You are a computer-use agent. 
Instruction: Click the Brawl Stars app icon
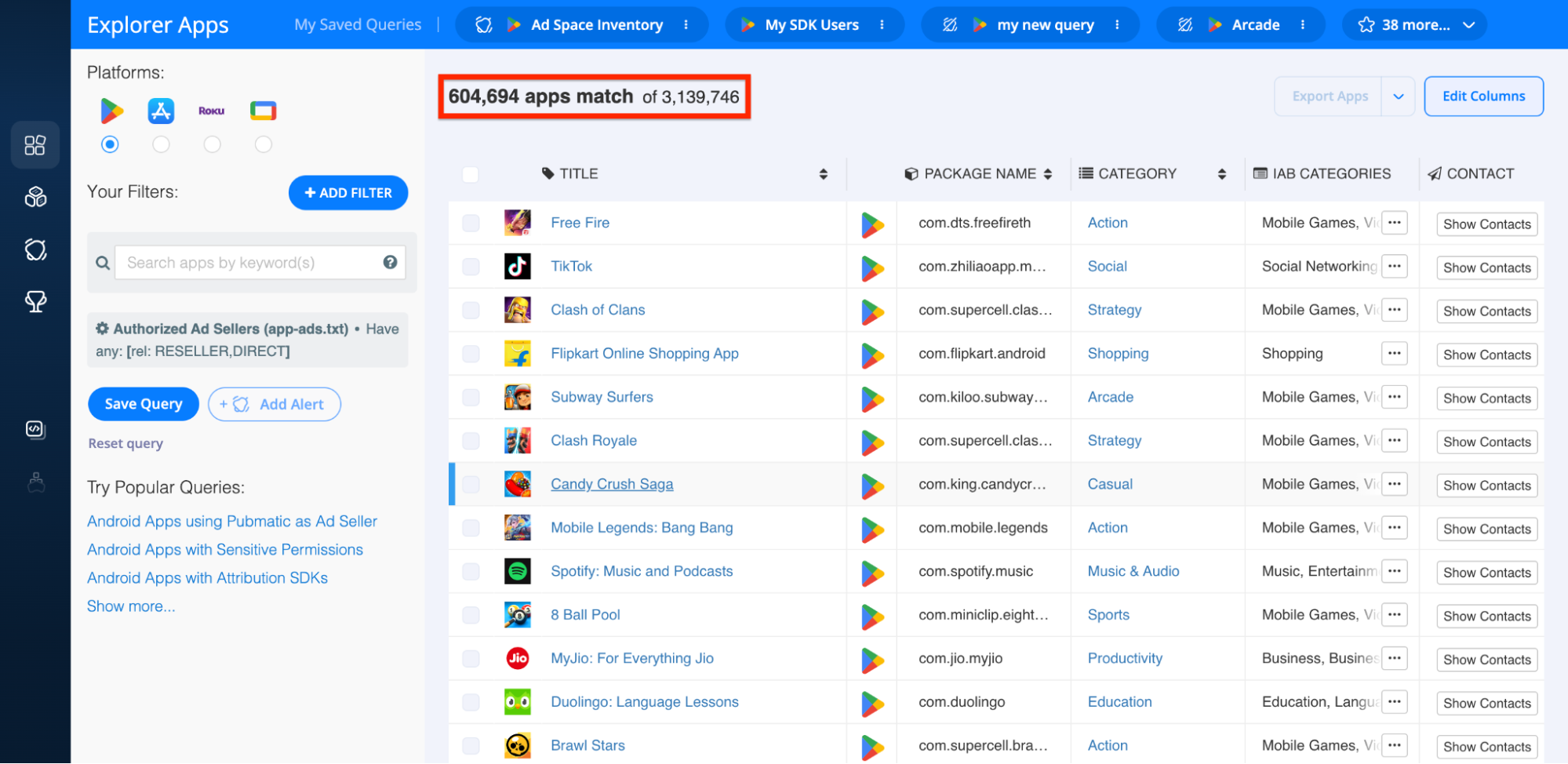tap(518, 745)
